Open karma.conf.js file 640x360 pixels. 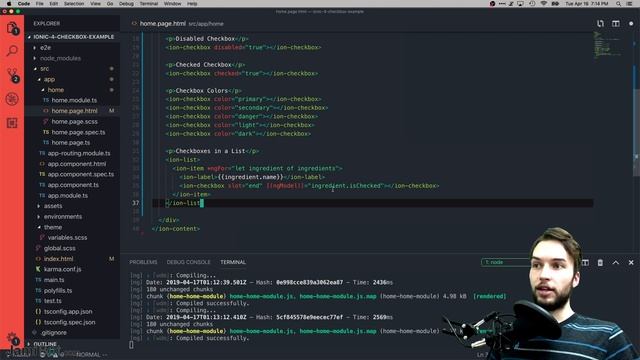pos(62,269)
